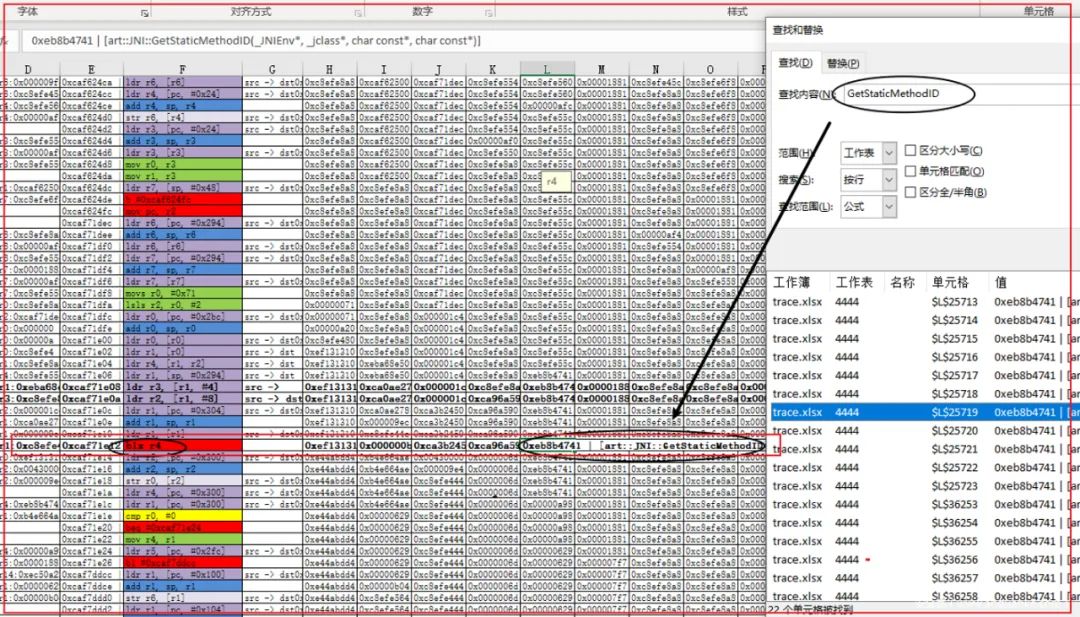This screenshot has height=617, width=1080.
Task: Select search result $L$25717
Action: point(924,375)
